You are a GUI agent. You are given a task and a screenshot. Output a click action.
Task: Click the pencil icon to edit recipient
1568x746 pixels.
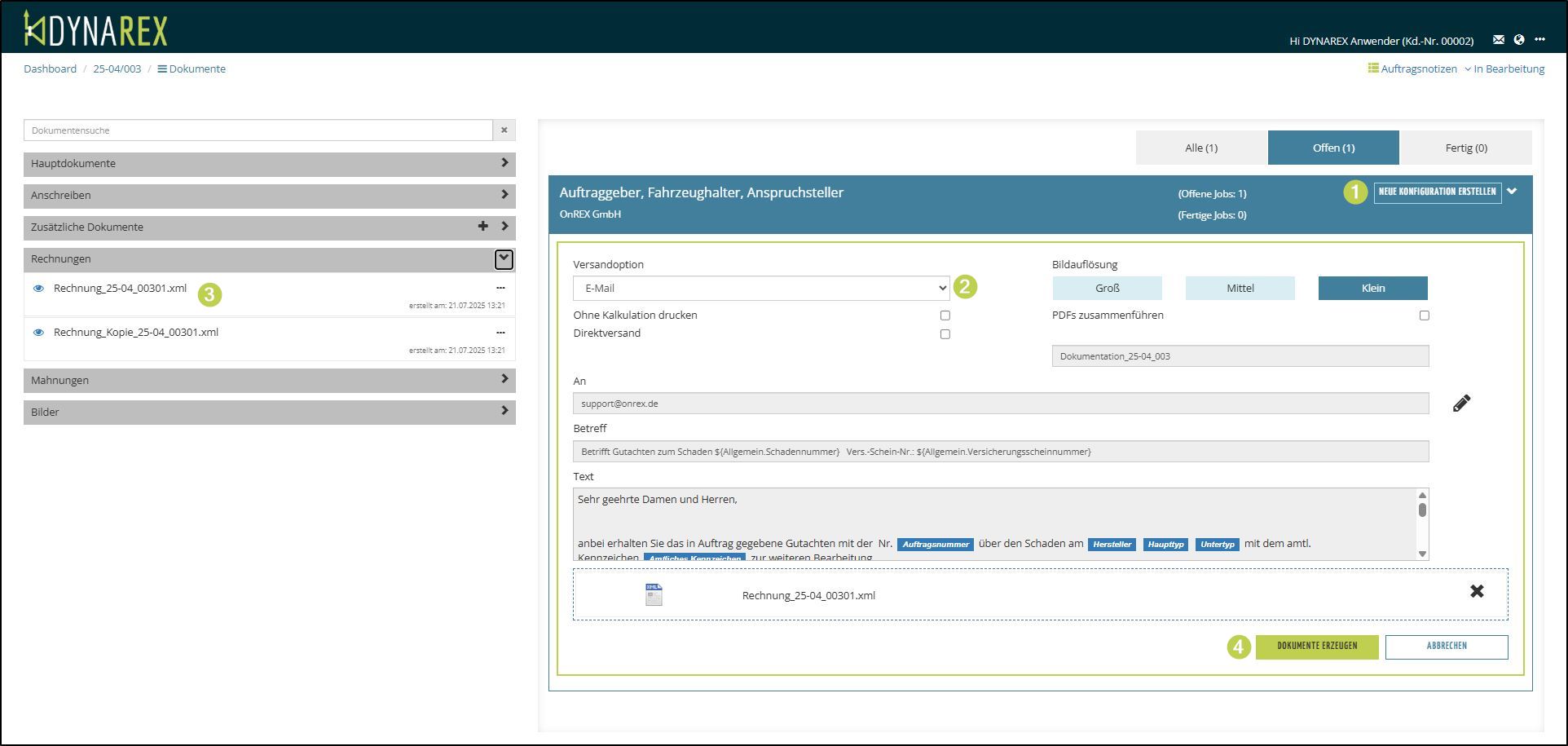(1461, 404)
